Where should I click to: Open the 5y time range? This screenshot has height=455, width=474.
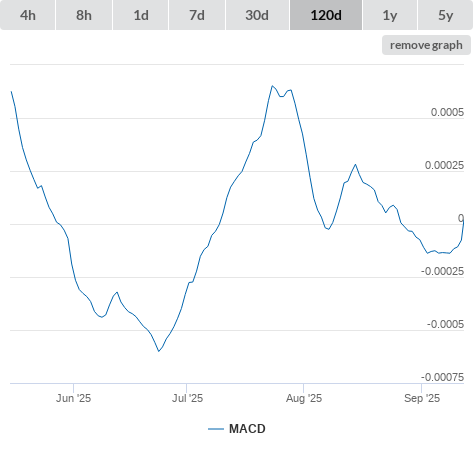pyautogui.click(x=446, y=15)
